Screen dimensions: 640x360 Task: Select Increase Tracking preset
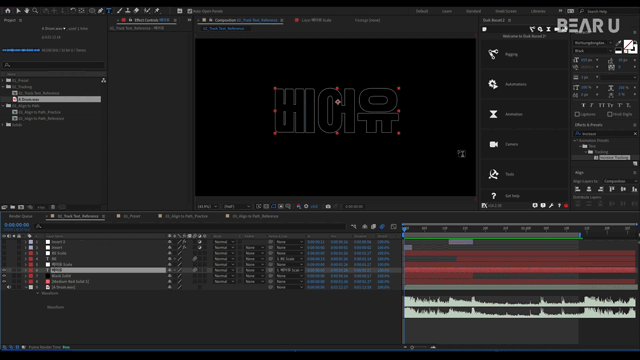pyautogui.click(x=614, y=158)
